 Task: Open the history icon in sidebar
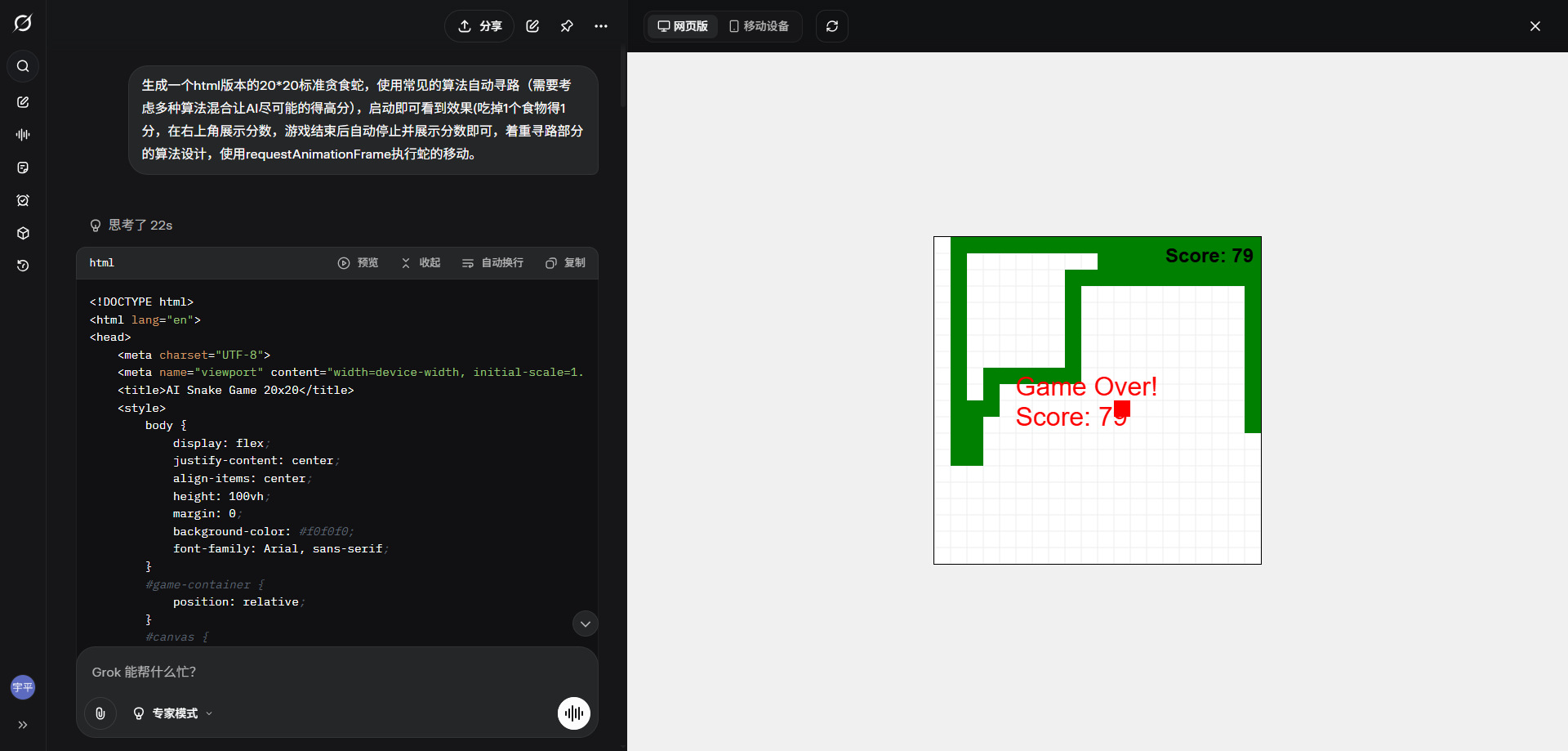[x=23, y=266]
